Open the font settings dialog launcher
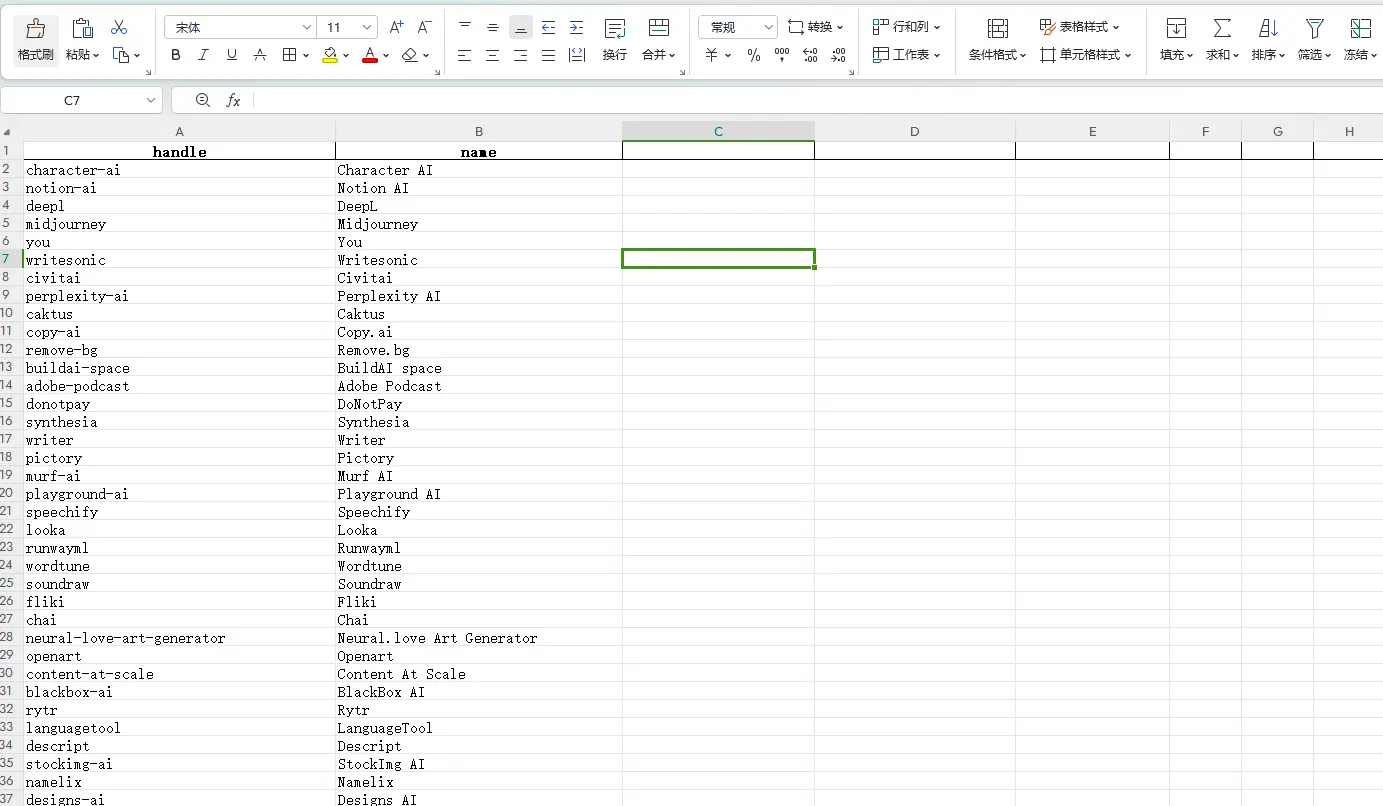Screen dimensions: 1383x806 pyautogui.click(x=437, y=72)
